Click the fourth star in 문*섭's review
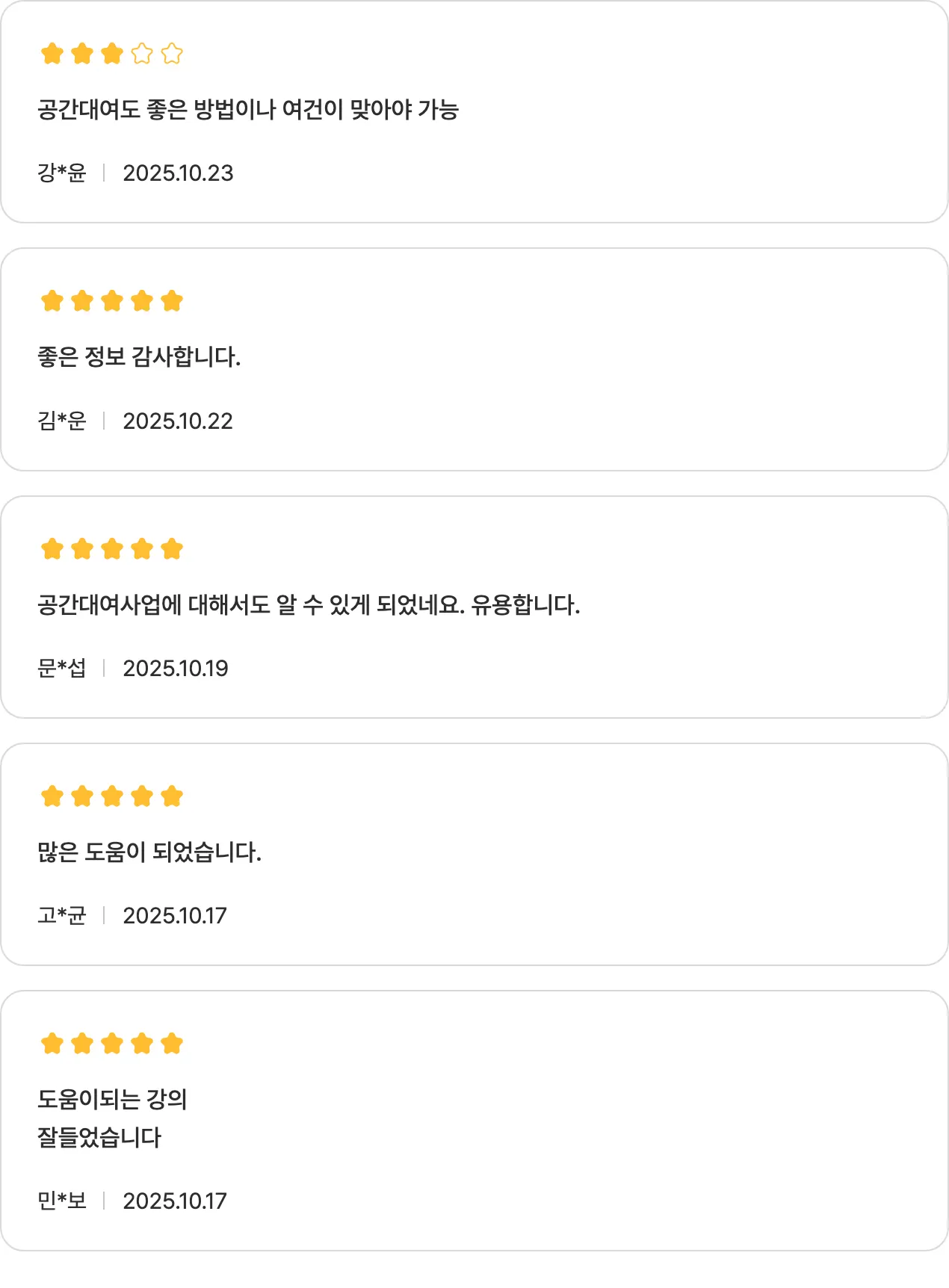The image size is (949, 1288). 142,549
